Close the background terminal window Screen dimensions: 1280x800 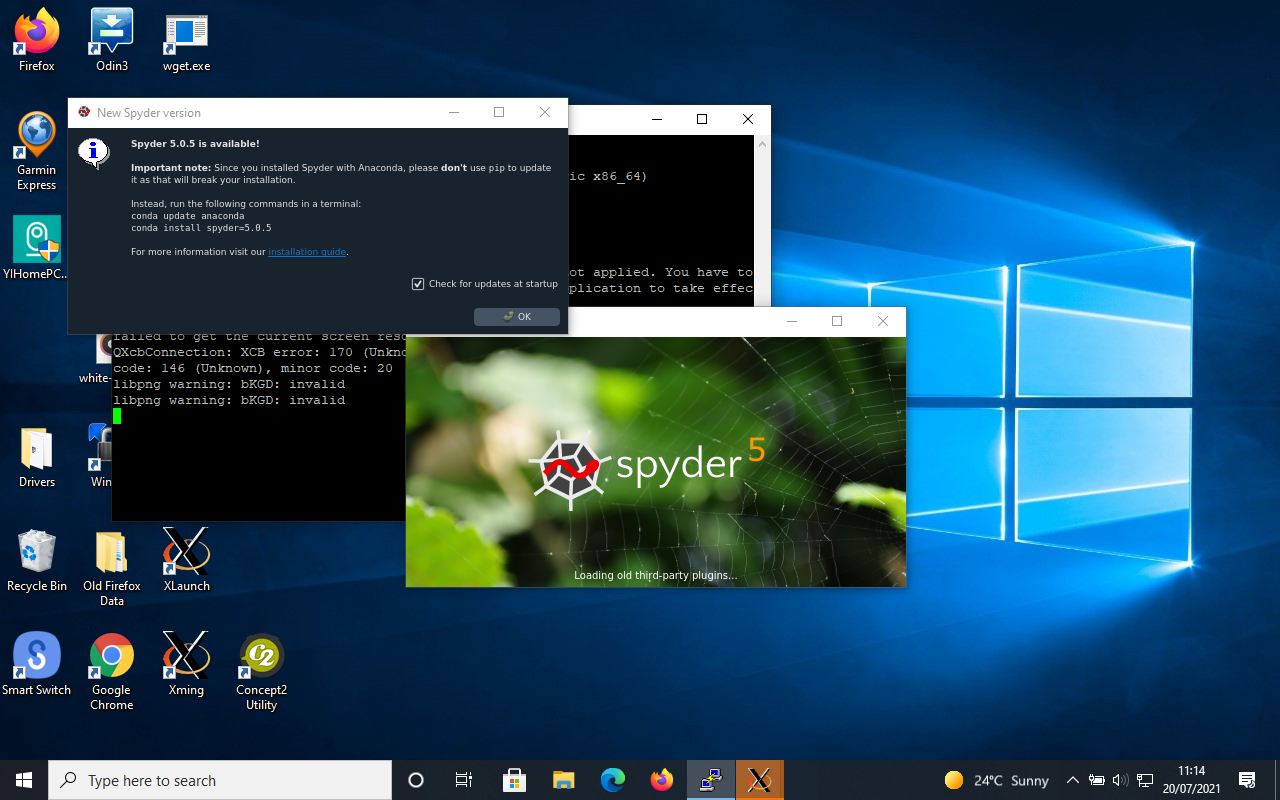tap(748, 119)
